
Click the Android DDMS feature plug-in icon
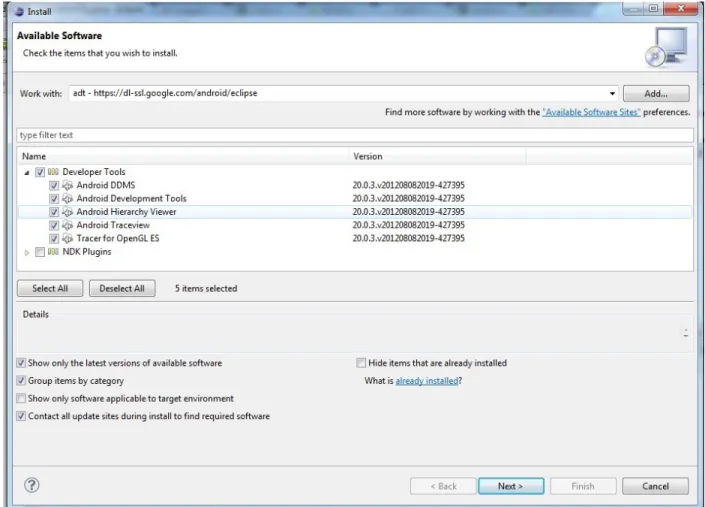click(x=67, y=185)
